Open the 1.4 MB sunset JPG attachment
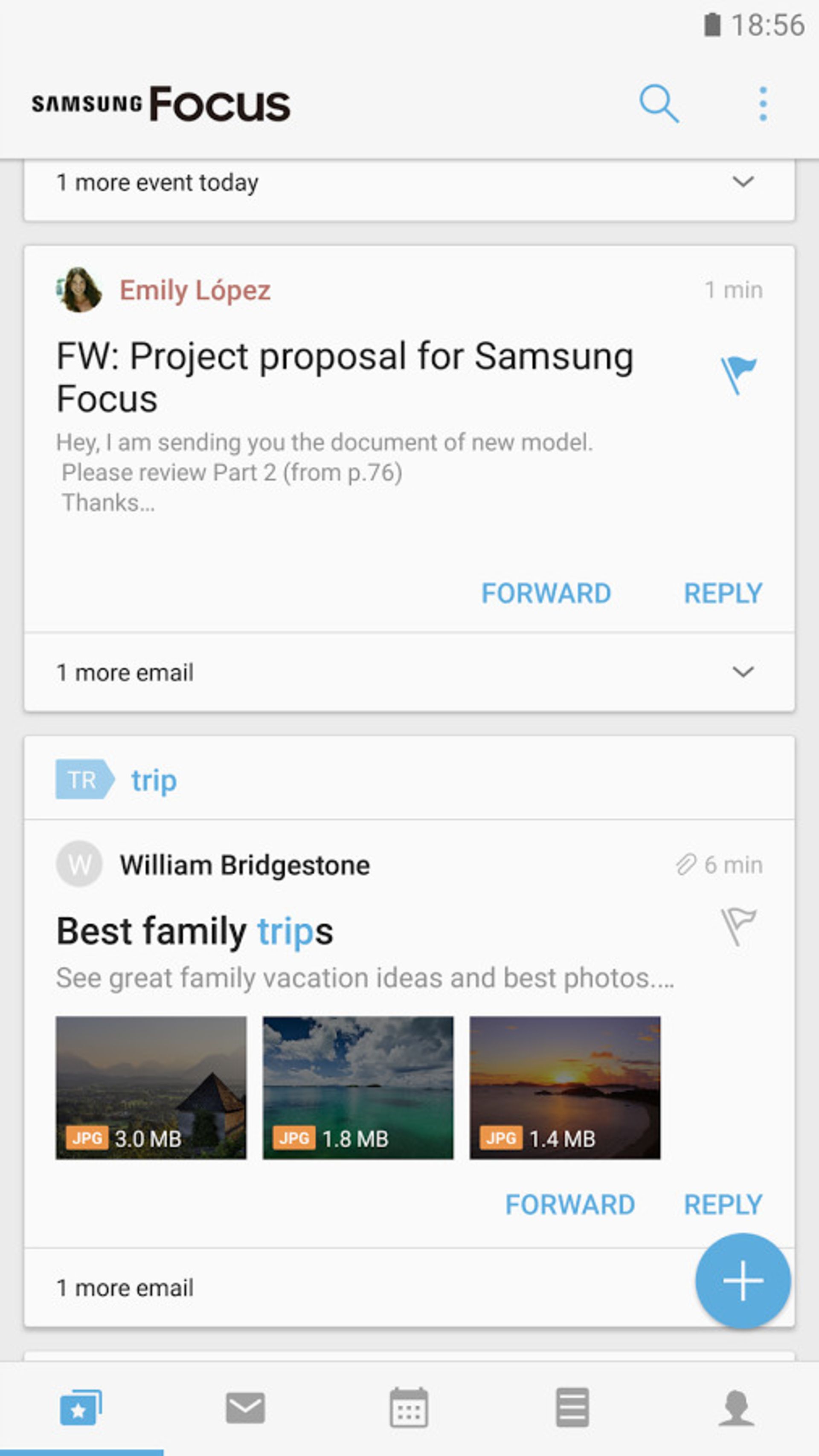 [564, 1088]
